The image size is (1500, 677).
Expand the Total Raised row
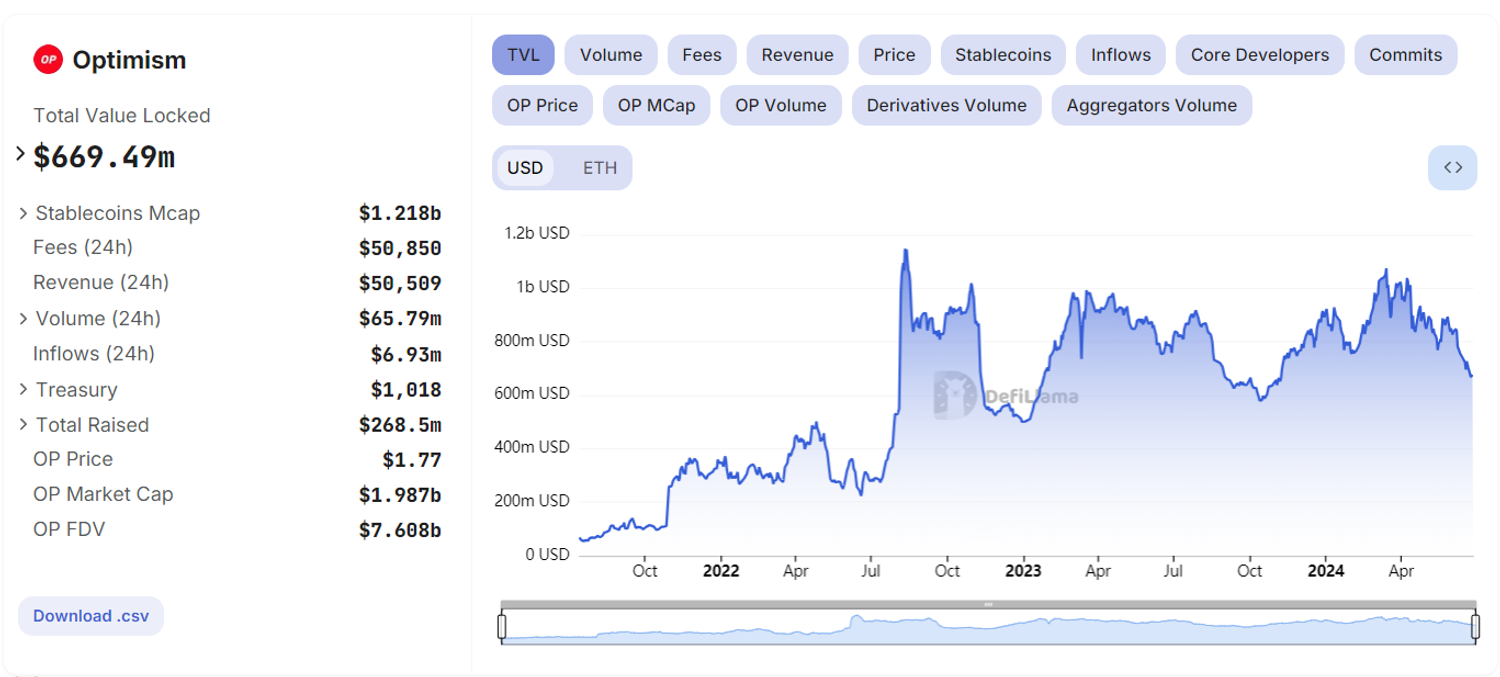24,425
